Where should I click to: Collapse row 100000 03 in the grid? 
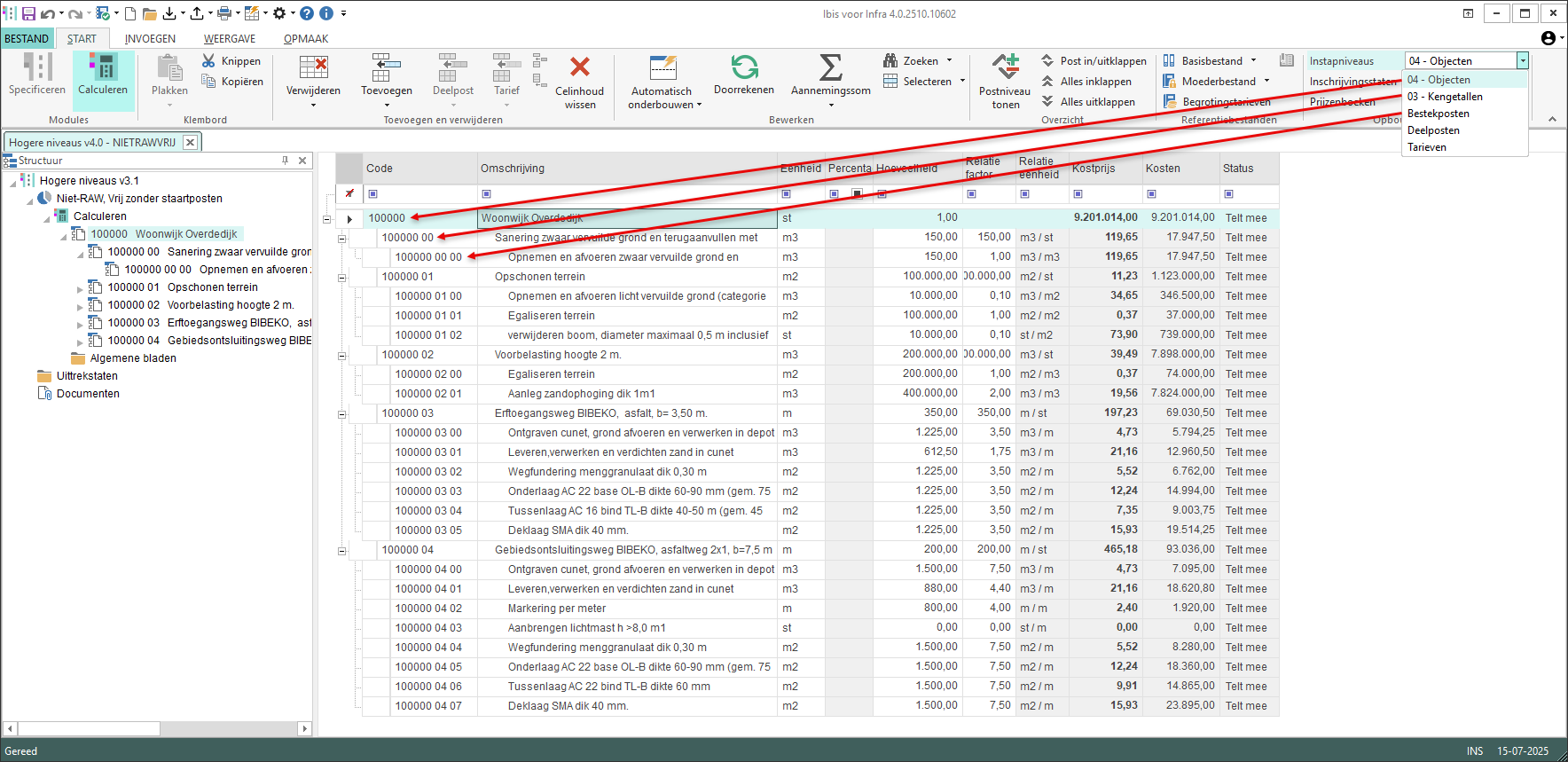pos(341,413)
